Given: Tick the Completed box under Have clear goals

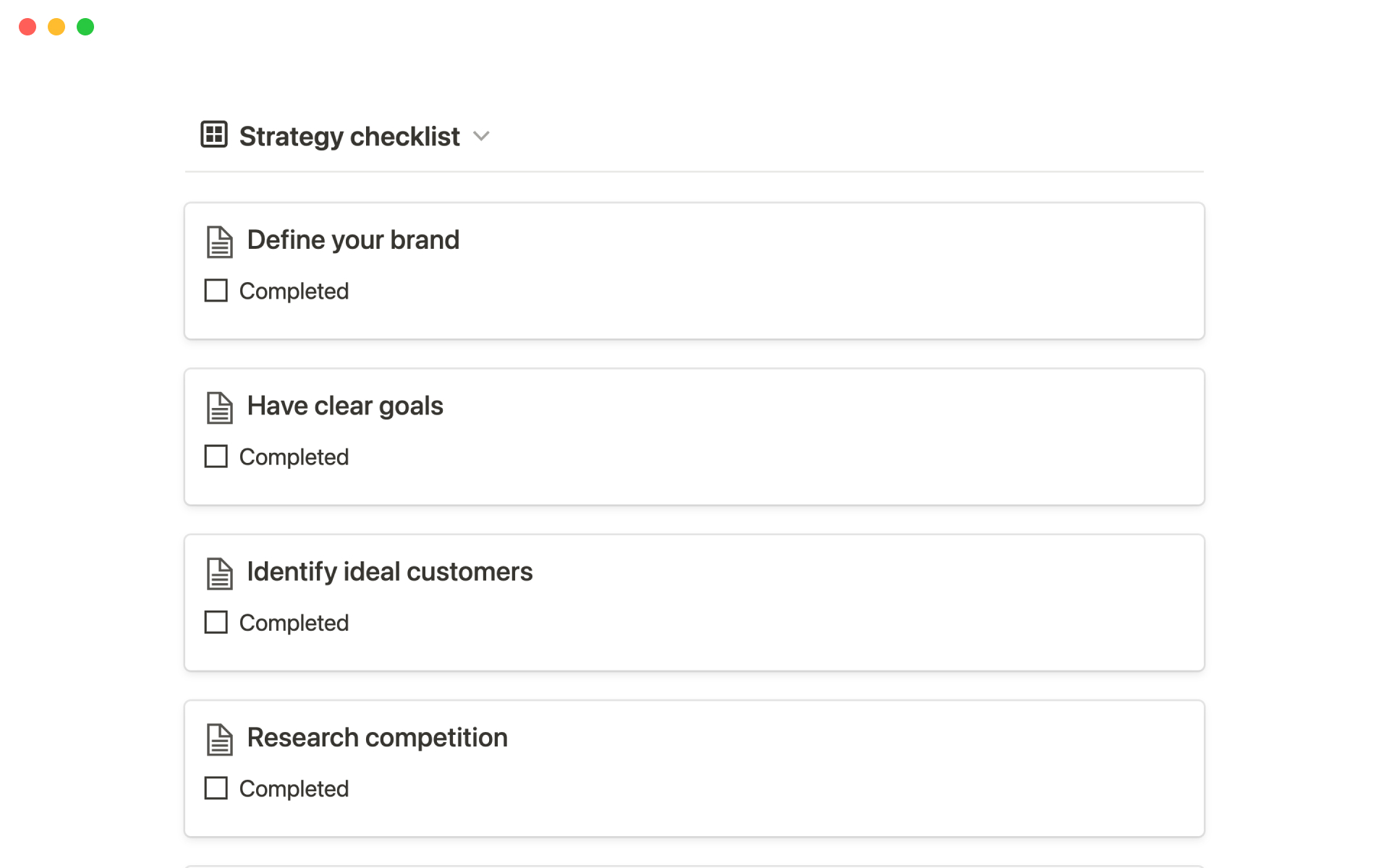Looking at the screenshot, I should 216,456.
